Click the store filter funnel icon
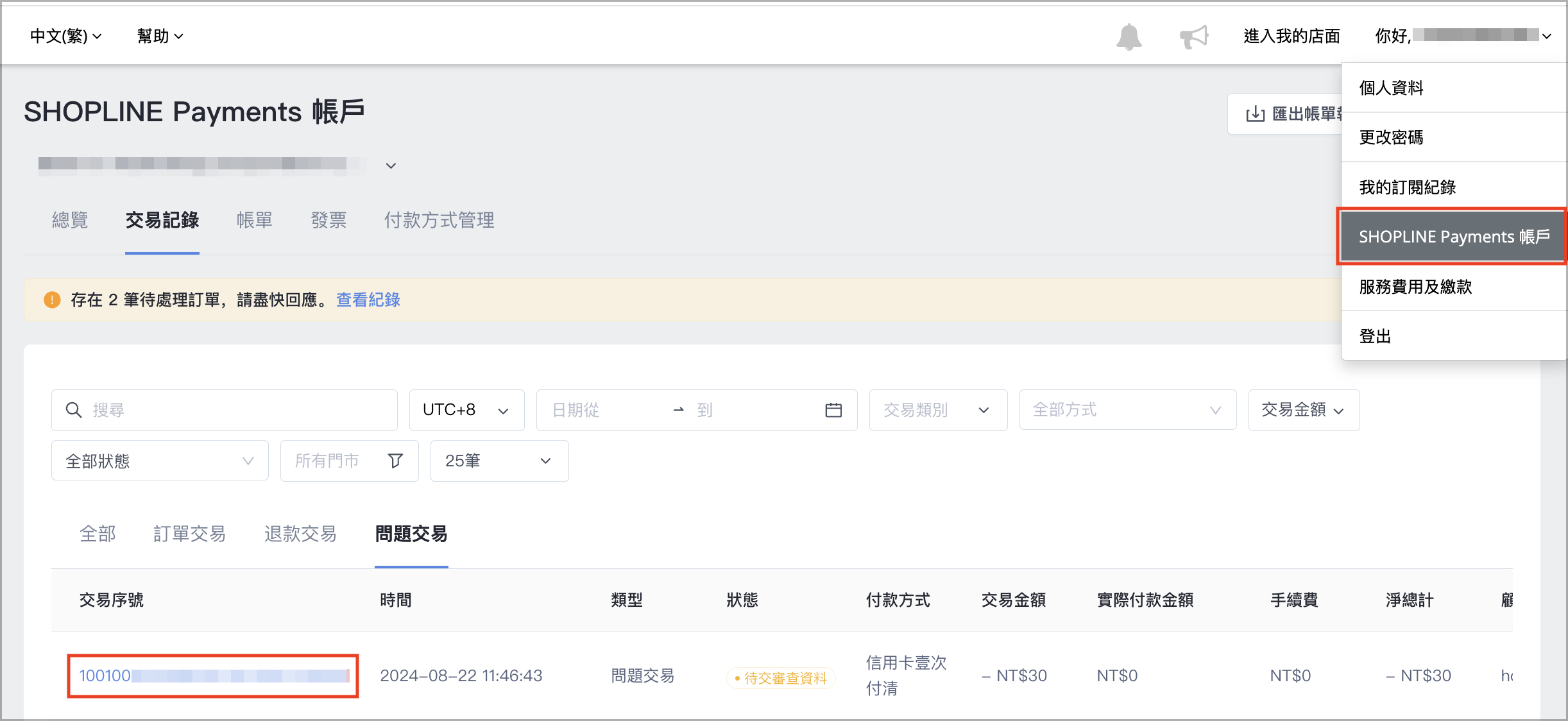Viewport: 1568px width, 721px height. 396,461
